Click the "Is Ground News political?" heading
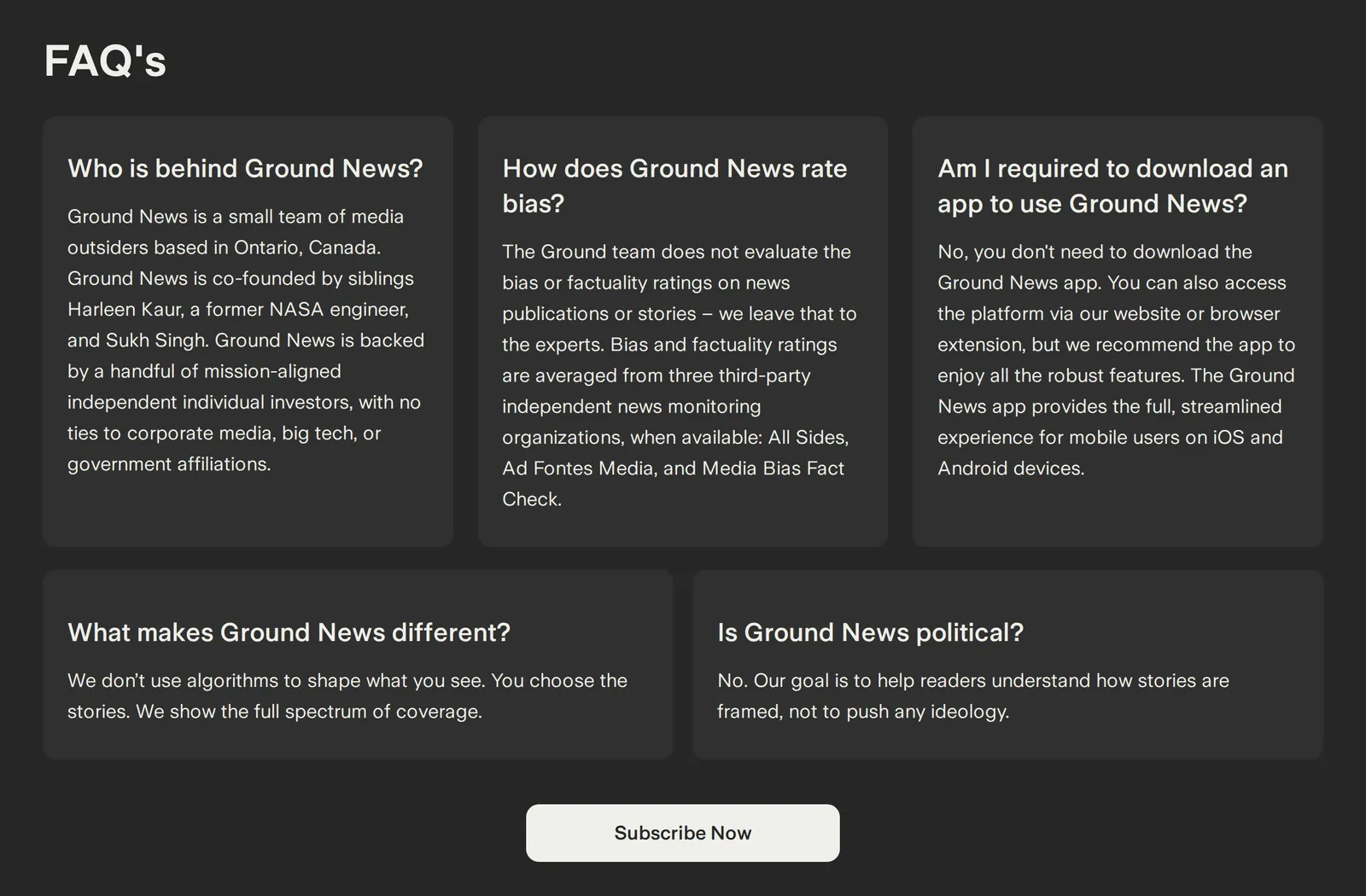 click(x=870, y=632)
